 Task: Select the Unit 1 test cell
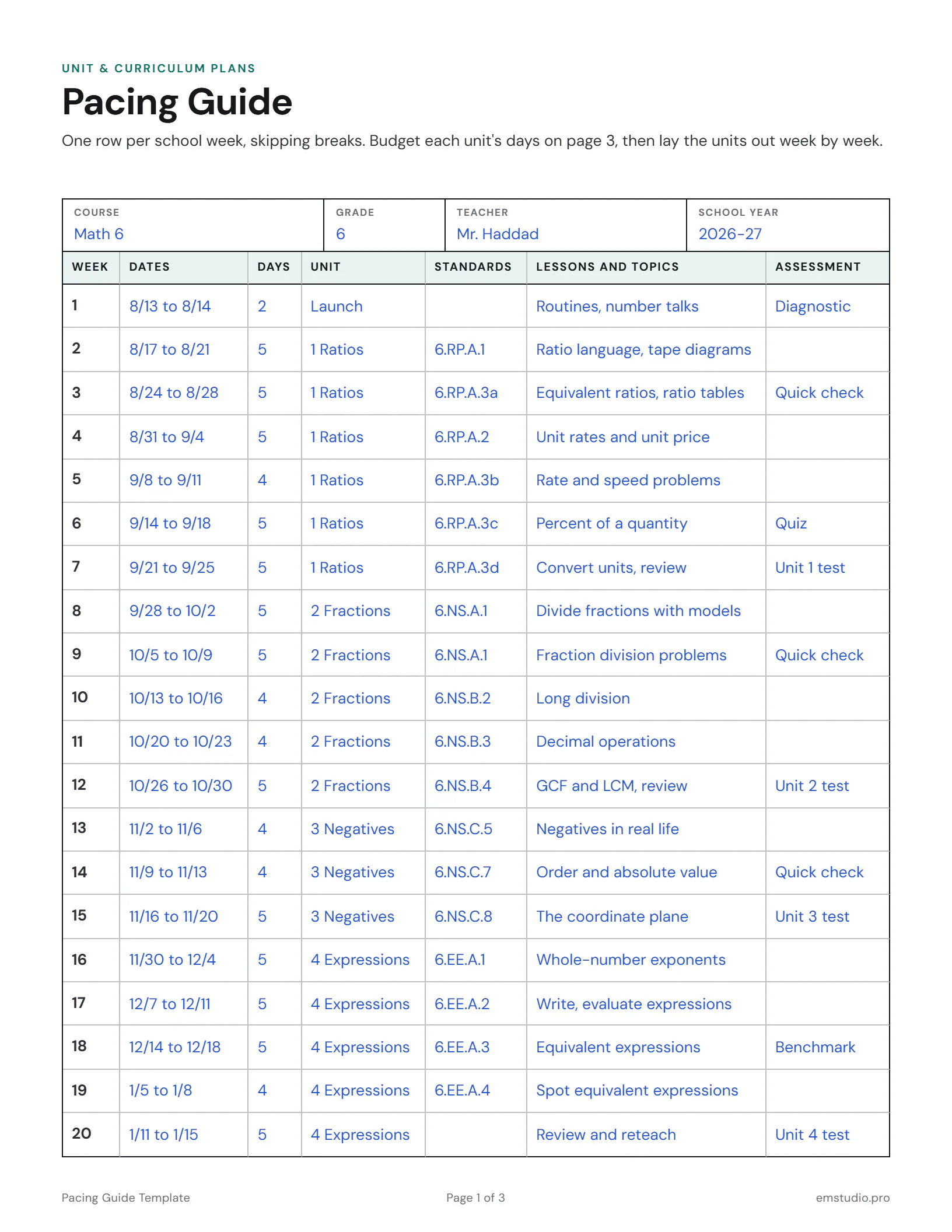point(828,568)
